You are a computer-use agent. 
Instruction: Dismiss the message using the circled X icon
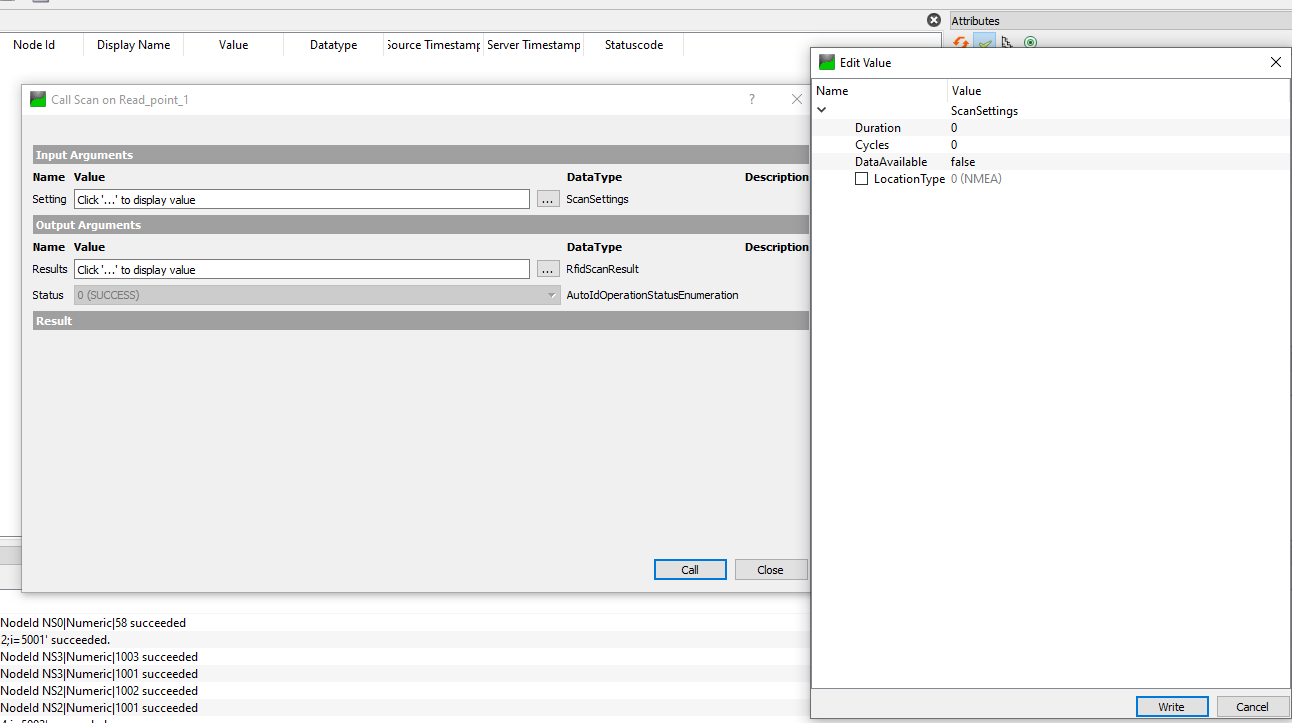(933, 19)
